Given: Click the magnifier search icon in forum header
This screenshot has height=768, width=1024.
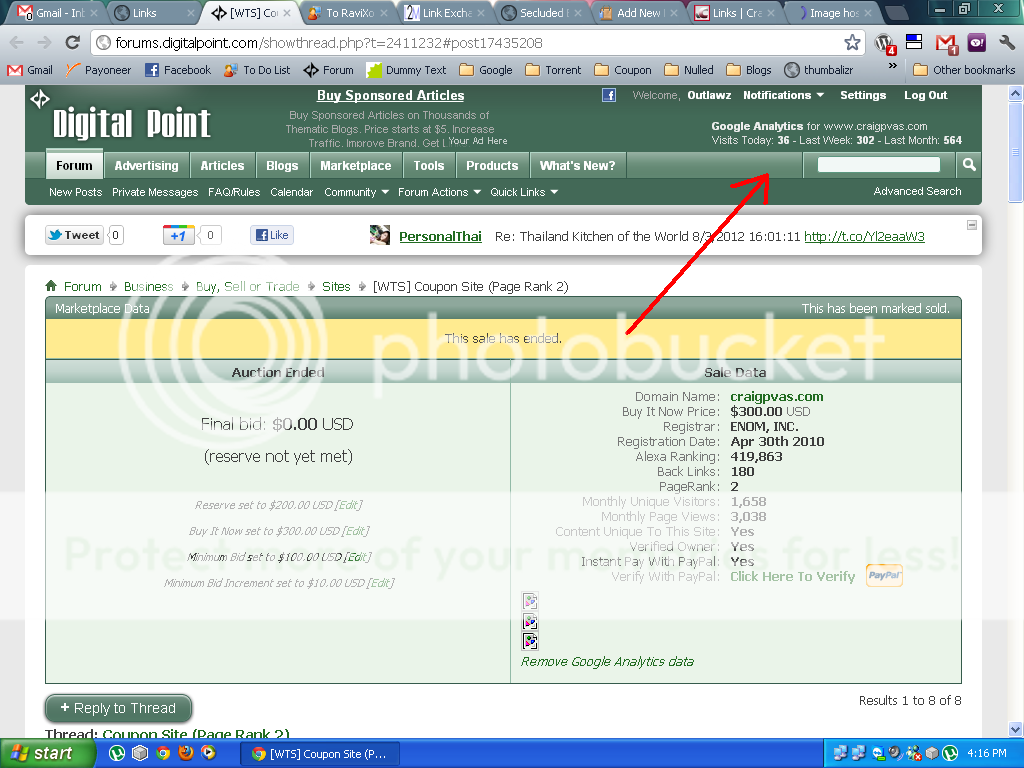Looking at the screenshot, I should (969, 165).
